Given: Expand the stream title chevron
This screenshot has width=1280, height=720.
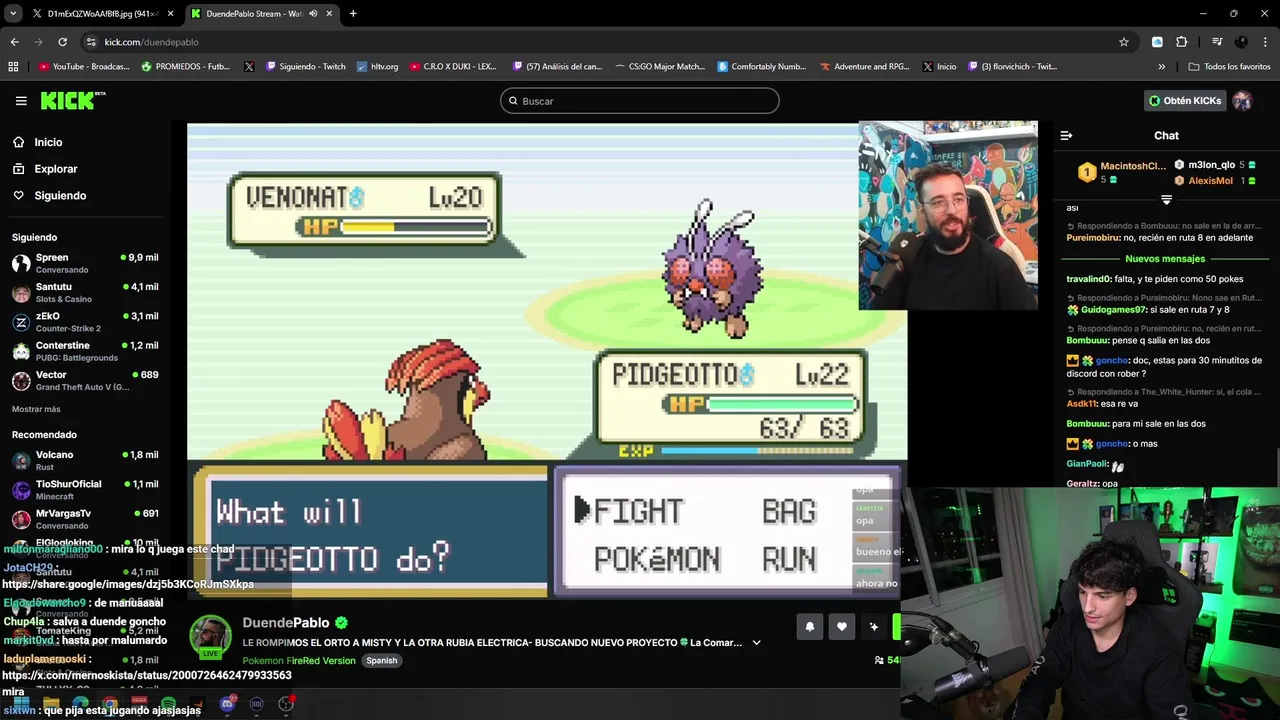Looking at the screenshot, I should coord(756,642).
